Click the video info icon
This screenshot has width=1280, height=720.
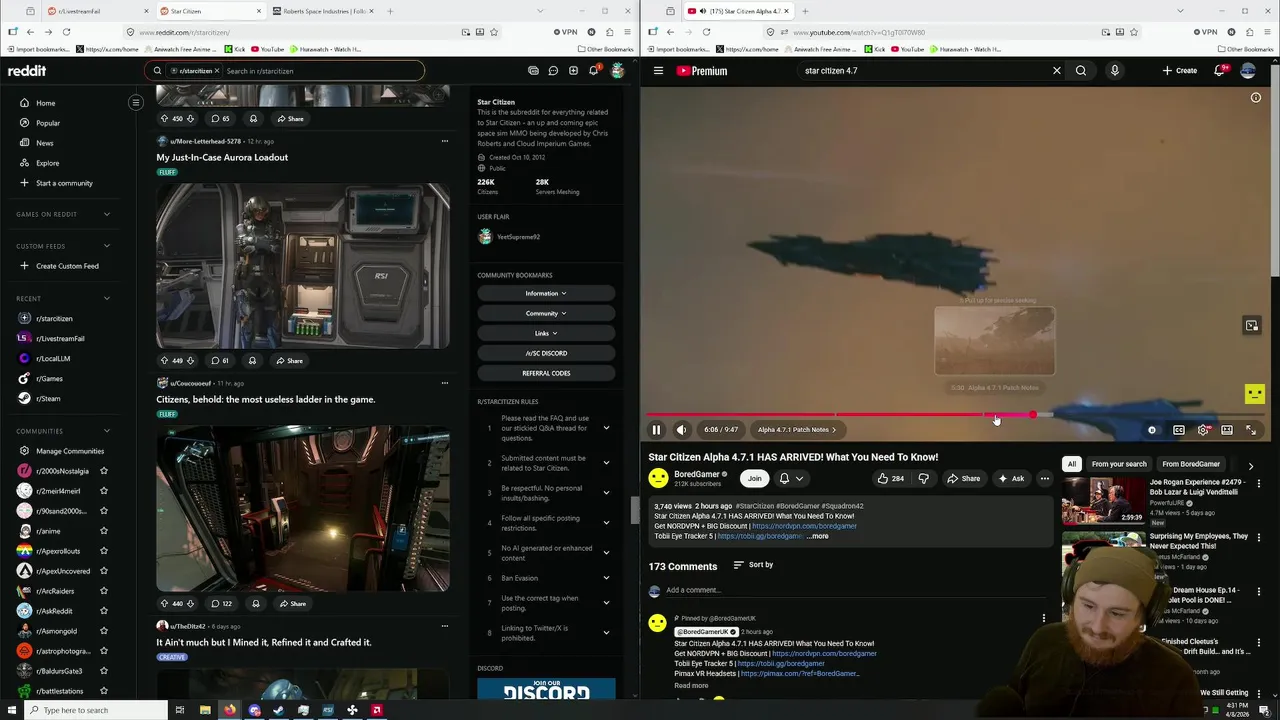coord(1256,97)
